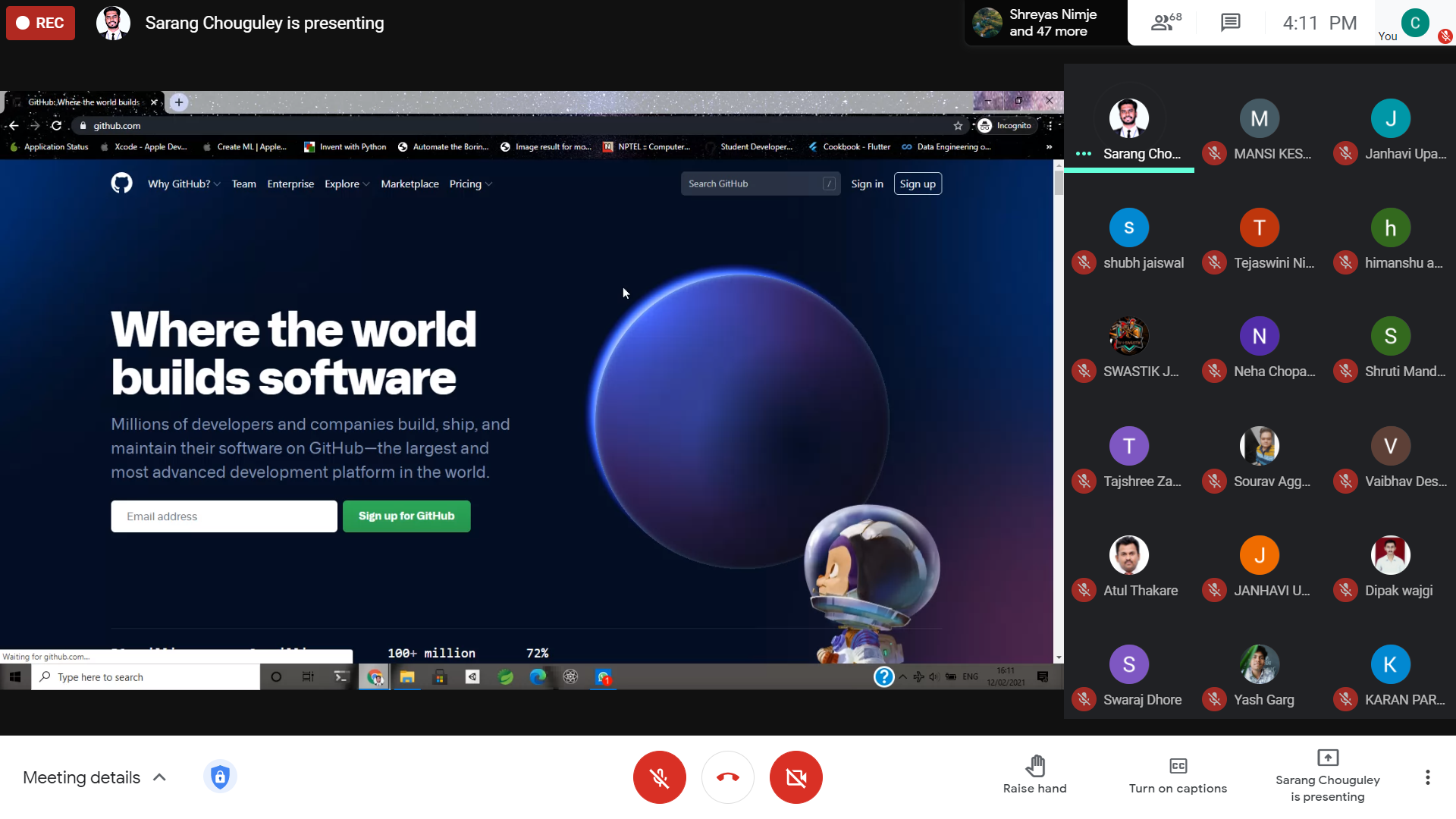The width and height of the screenshot is (1456, 819).
Task: Click KARAN PAR... avatar
Action: (x=1390, y=664)
